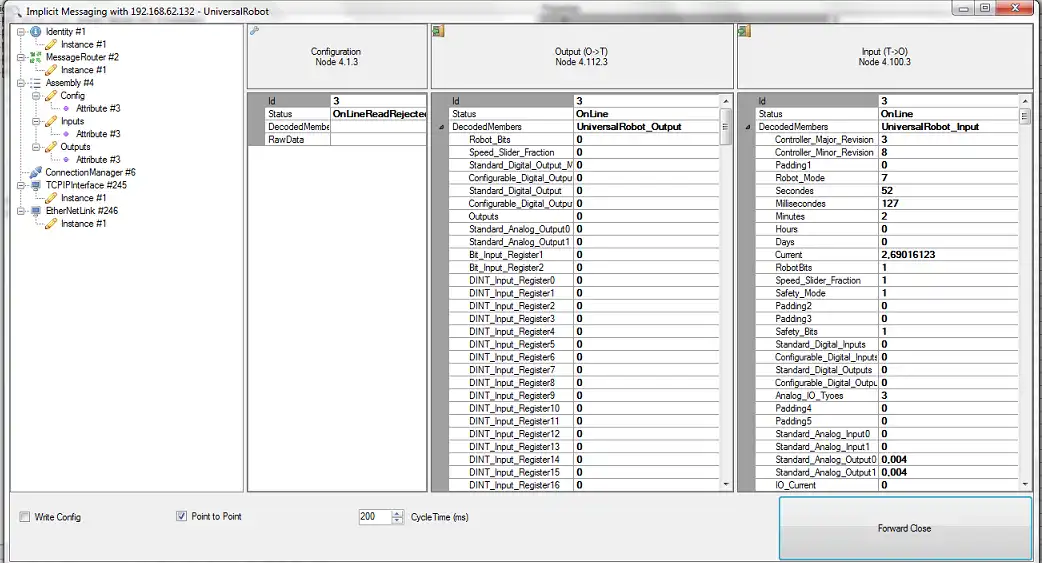The width and height of the screenshot is (1042, 563).
Task: Click the Input panel header icon
Action: click(744, 31)
